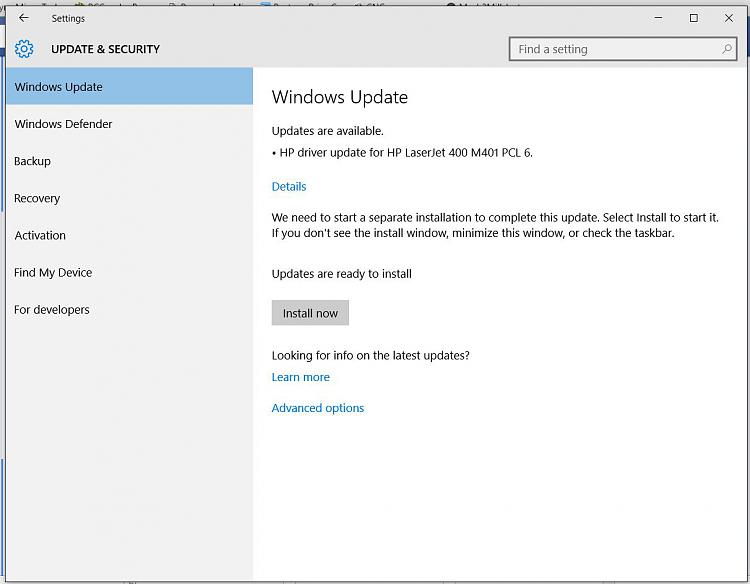Click the 'Settings' title bar text
Viewport: 750px width, 584px height.
pos(68,18)
